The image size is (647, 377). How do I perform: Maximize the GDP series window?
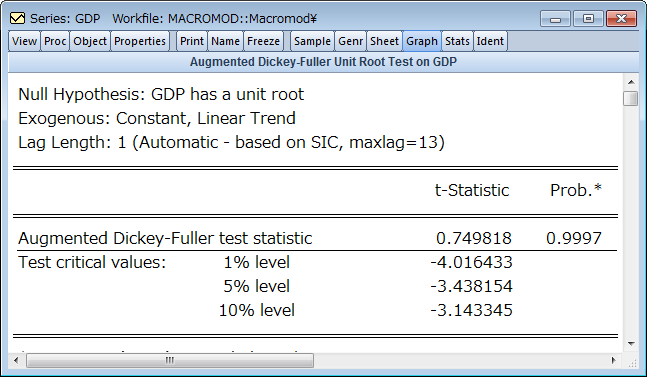(588, 19)
